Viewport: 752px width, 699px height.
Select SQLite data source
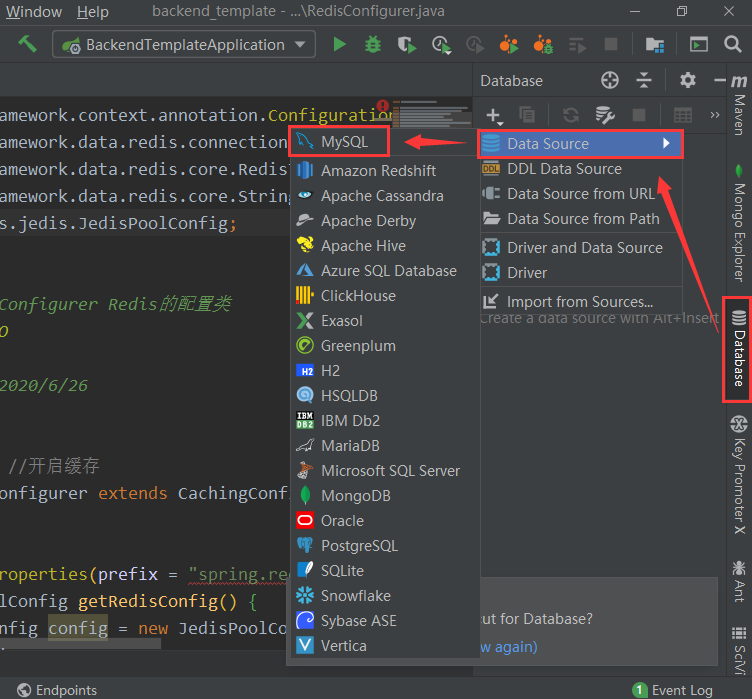(385, 570)
